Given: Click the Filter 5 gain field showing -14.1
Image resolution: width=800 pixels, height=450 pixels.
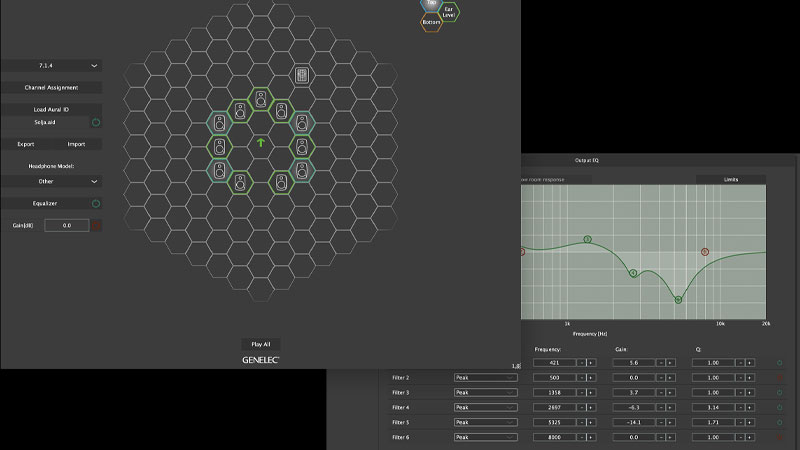Looking at the screenshot, I should point(634,422).
